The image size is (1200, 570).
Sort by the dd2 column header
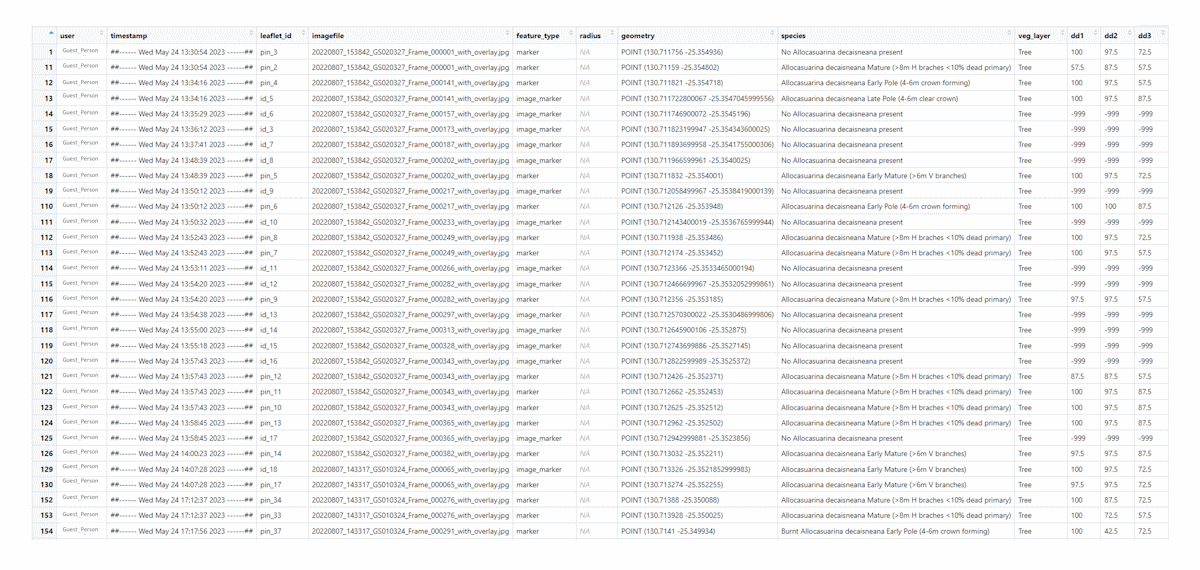coord(1110,36)
